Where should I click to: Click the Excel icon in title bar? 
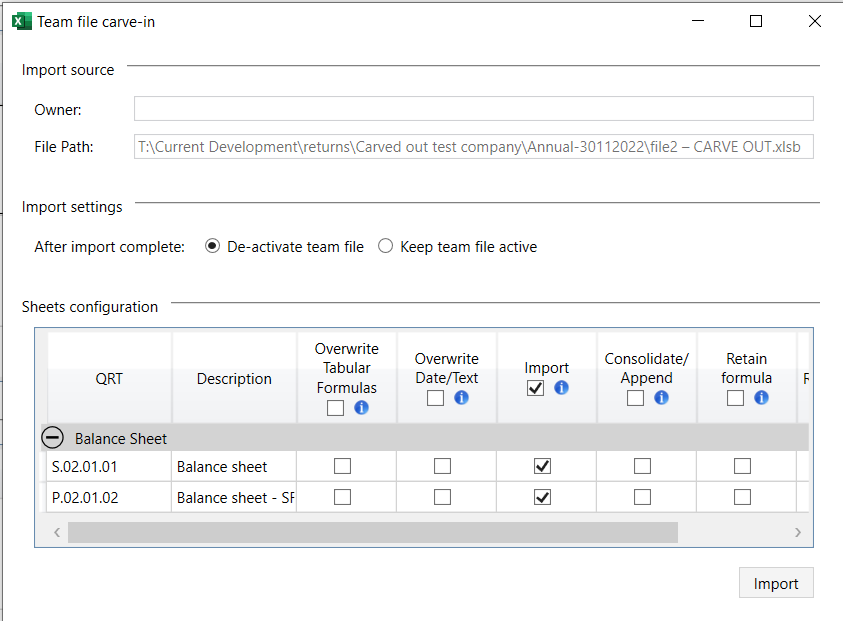point(22,21)
